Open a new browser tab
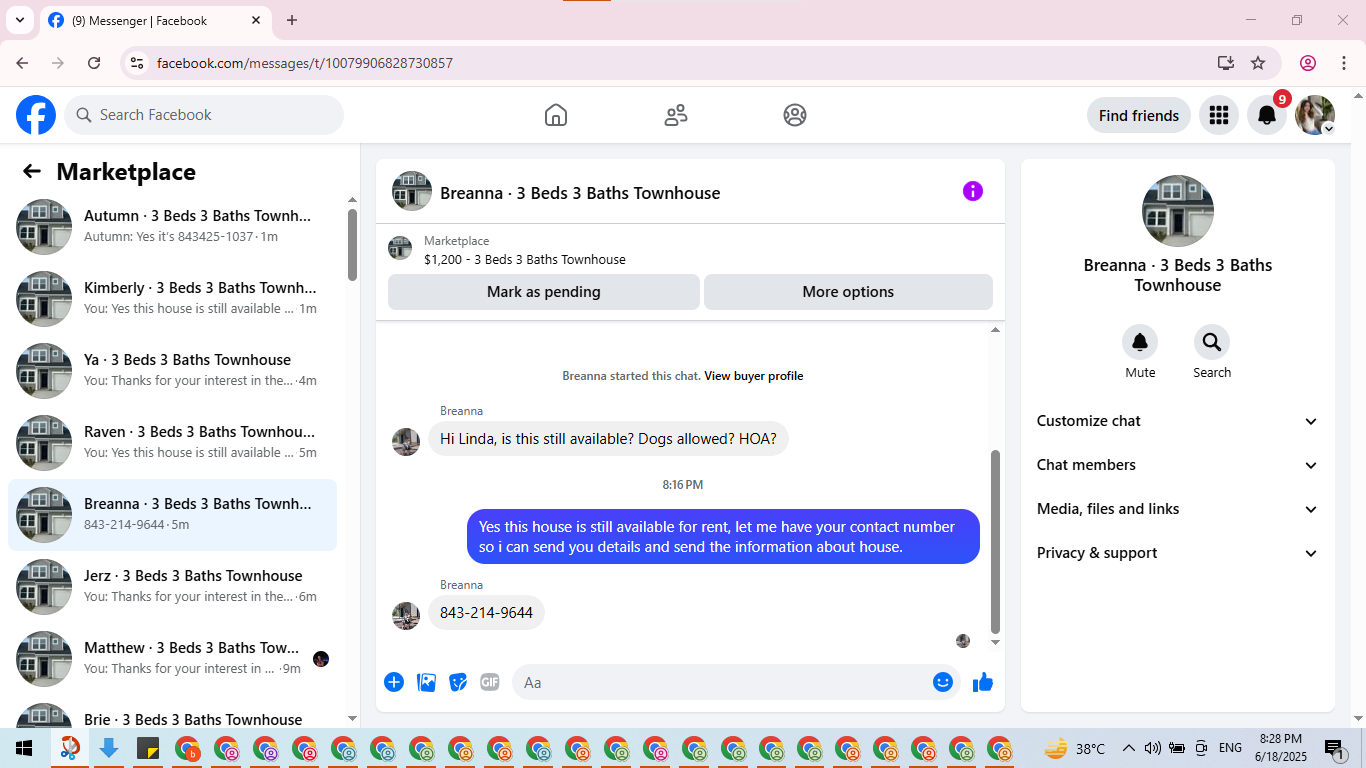This screenshot has height=768, width=1366. pos(292,20)
